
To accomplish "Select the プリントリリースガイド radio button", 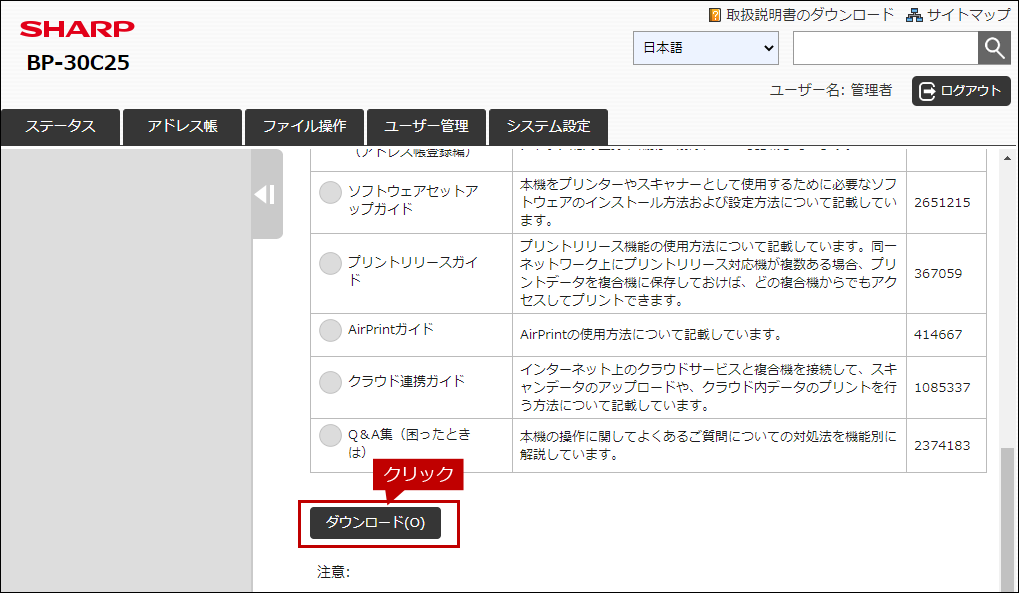I will tap(330, 263).
